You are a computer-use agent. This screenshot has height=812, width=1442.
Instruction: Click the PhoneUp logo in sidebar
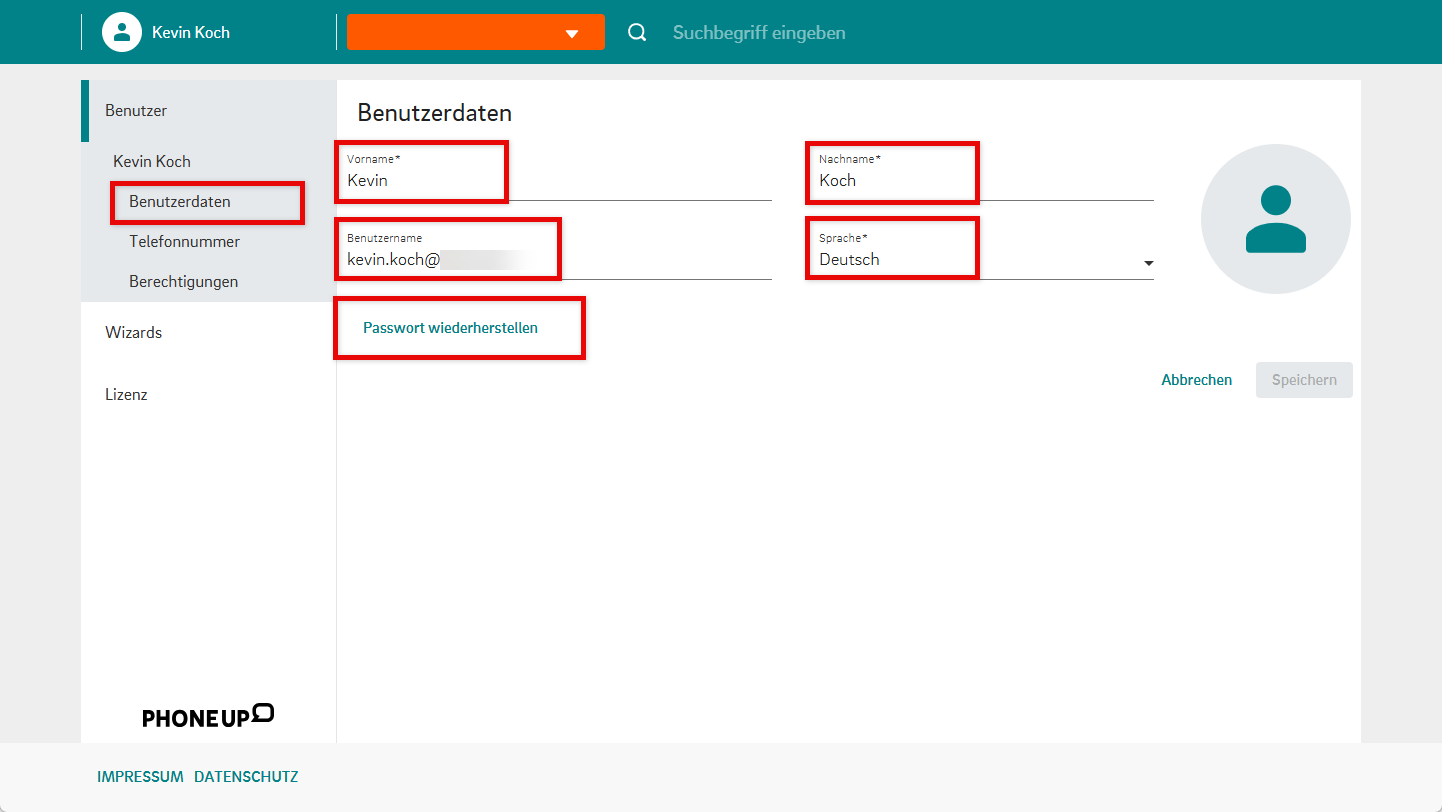208,716
